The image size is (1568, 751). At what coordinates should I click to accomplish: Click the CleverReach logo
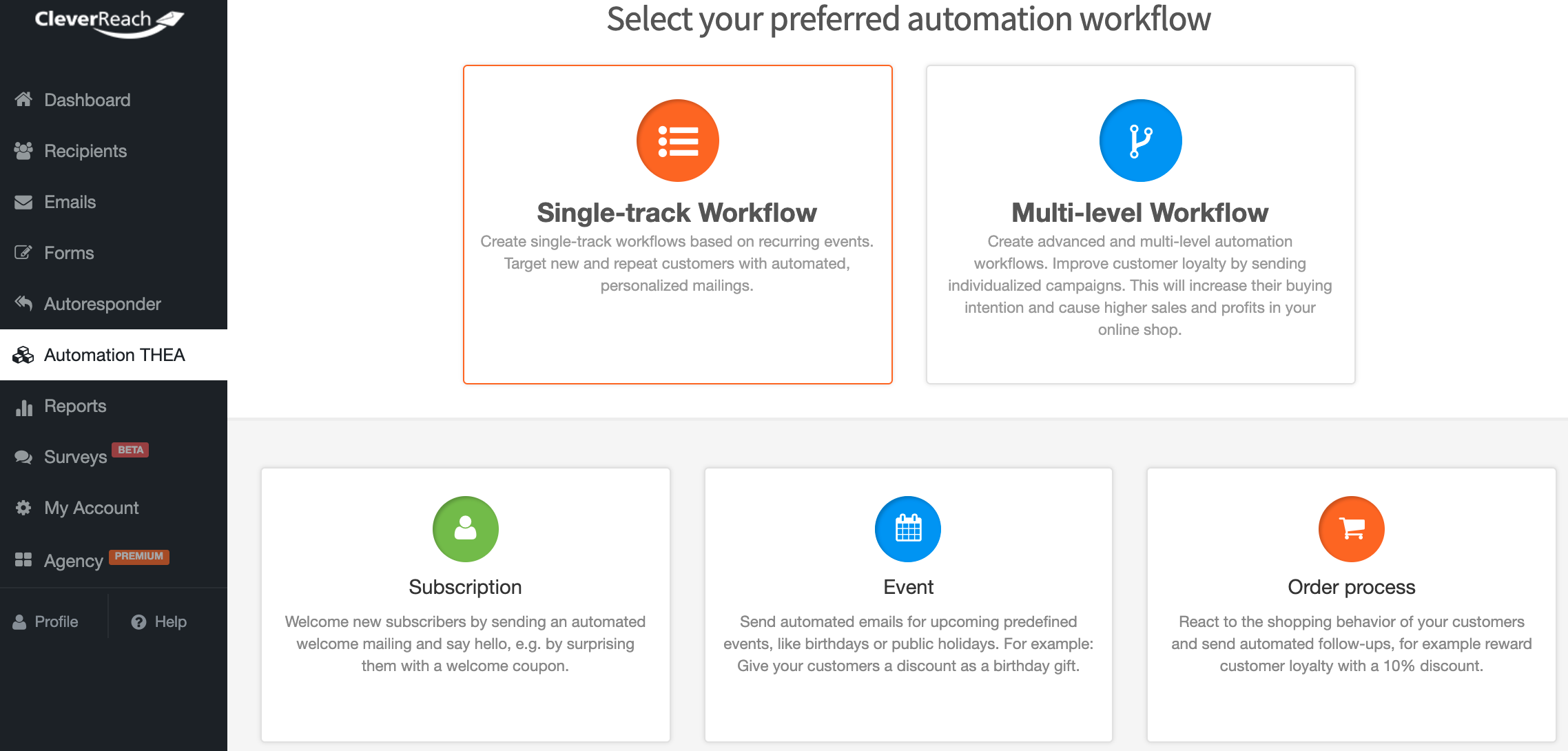[x=109, y=22]
